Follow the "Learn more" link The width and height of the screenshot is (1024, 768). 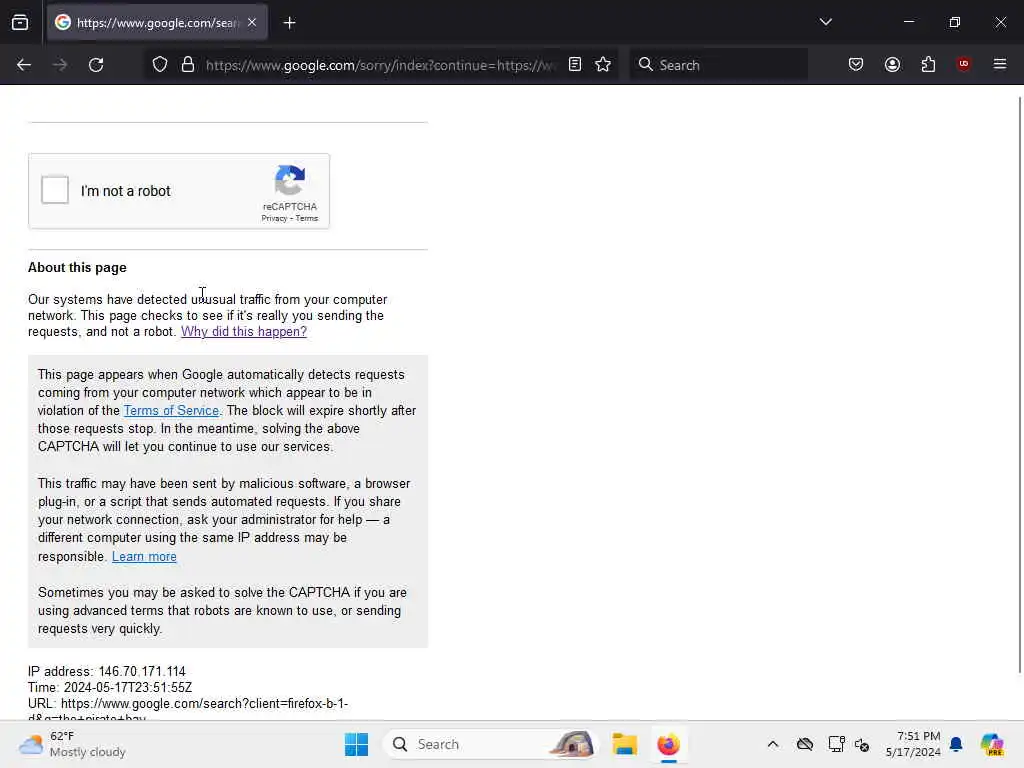[144, 556]
